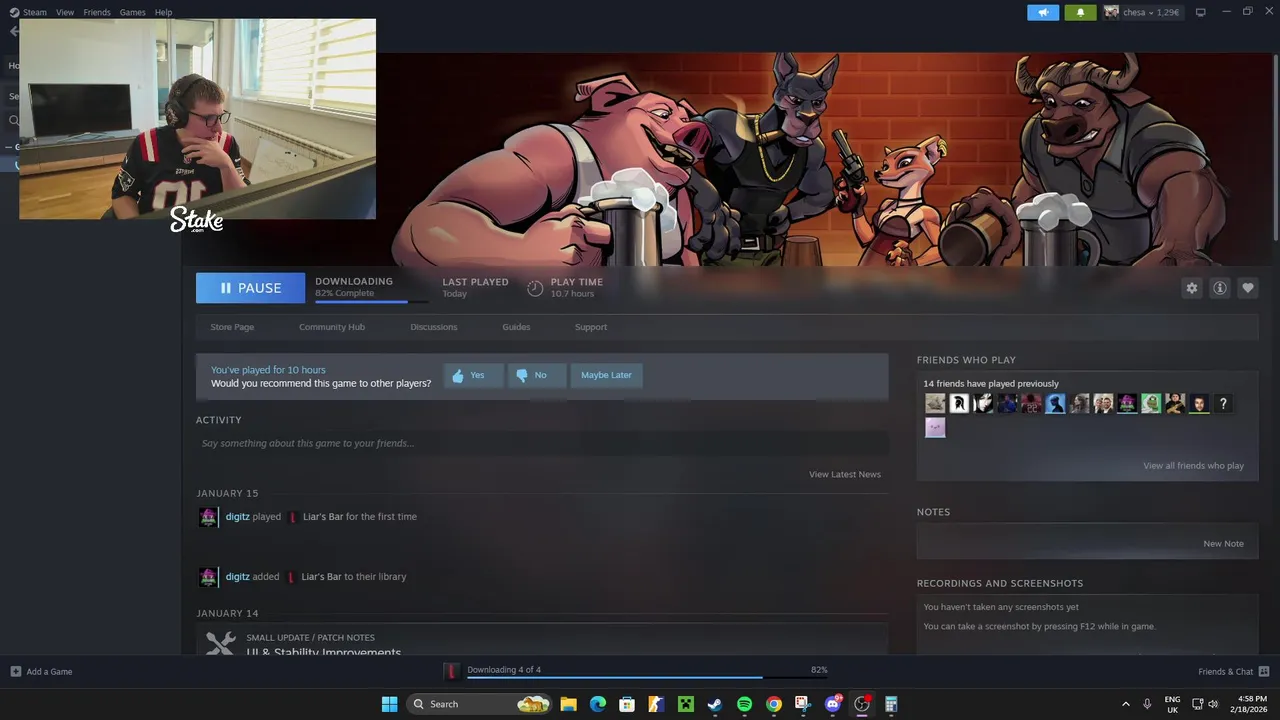
Task: Open 'Small Update / Patch Notes' news item
Action: point(542,641)
